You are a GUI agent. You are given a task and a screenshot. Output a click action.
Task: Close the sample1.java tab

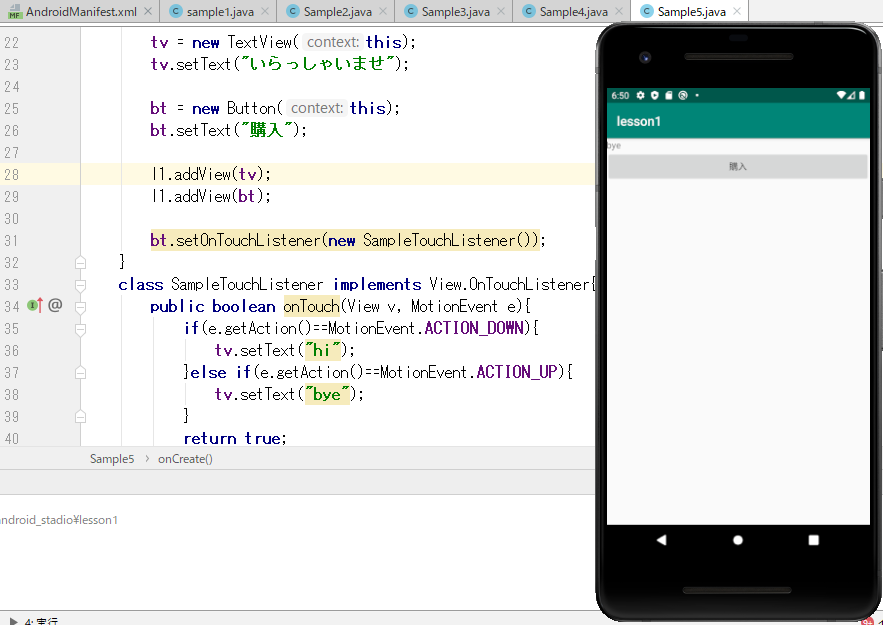[262, 12]
